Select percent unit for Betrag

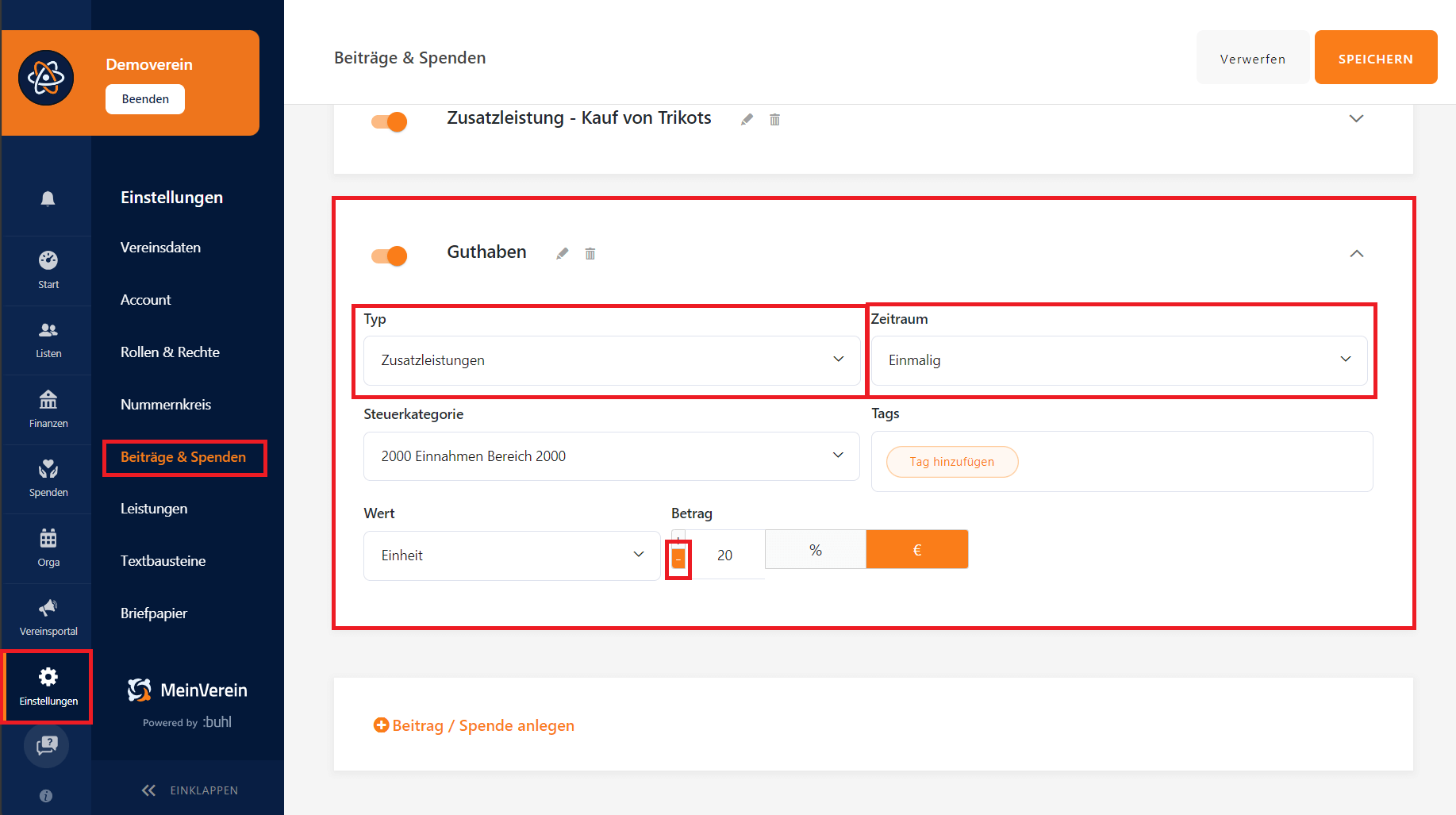(816, 549)
